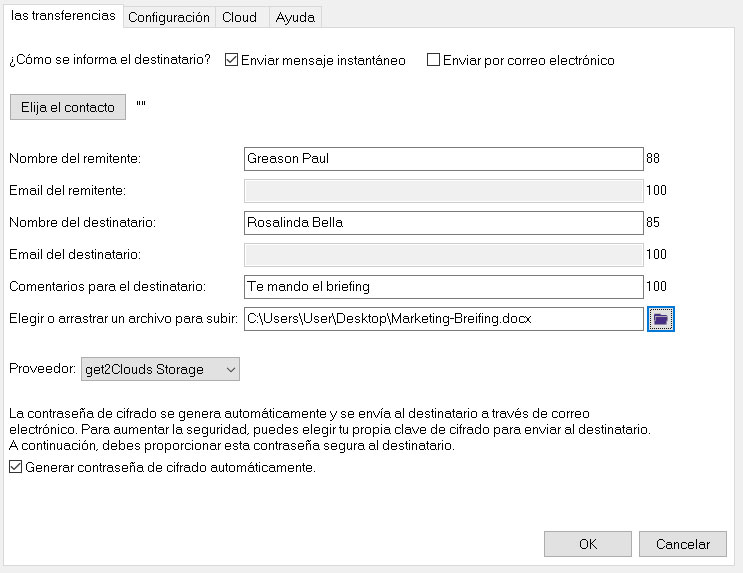Edit the 'Comentarios para el destinatario' field
This screenshot has height=573, width=743.
(442, 287)
